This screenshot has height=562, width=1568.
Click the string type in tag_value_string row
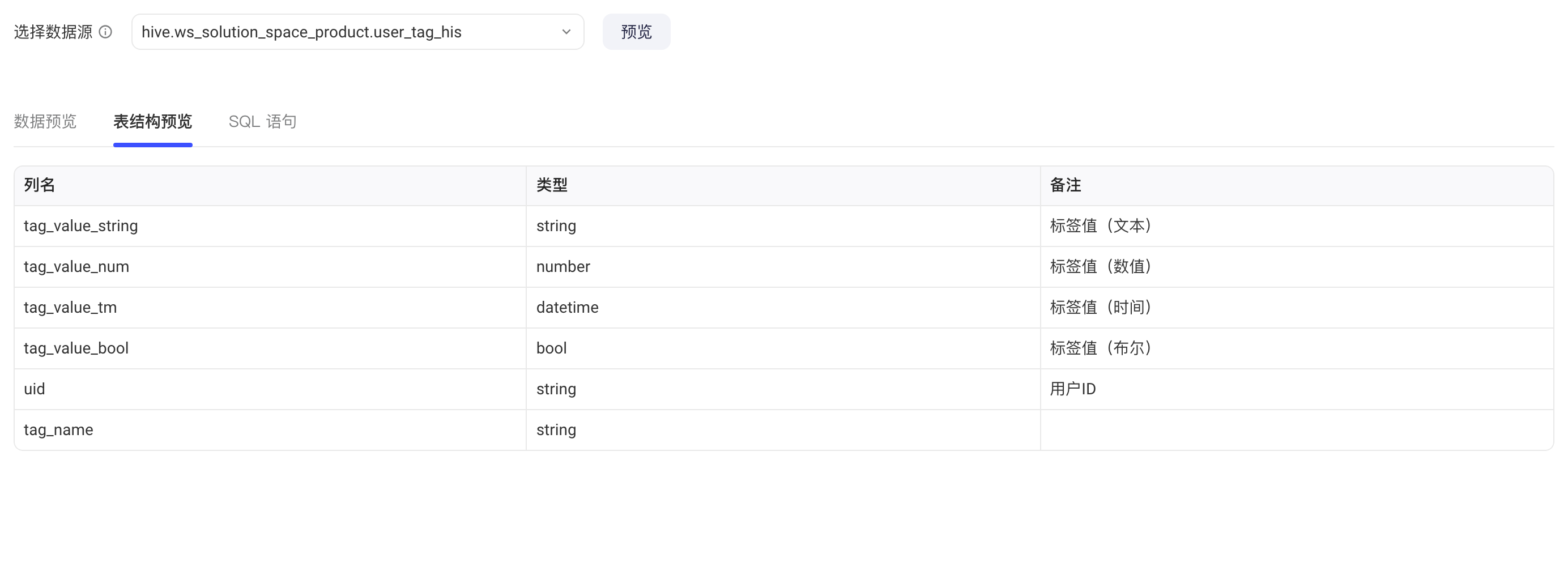pyautogui.click(x=783, y=226)
